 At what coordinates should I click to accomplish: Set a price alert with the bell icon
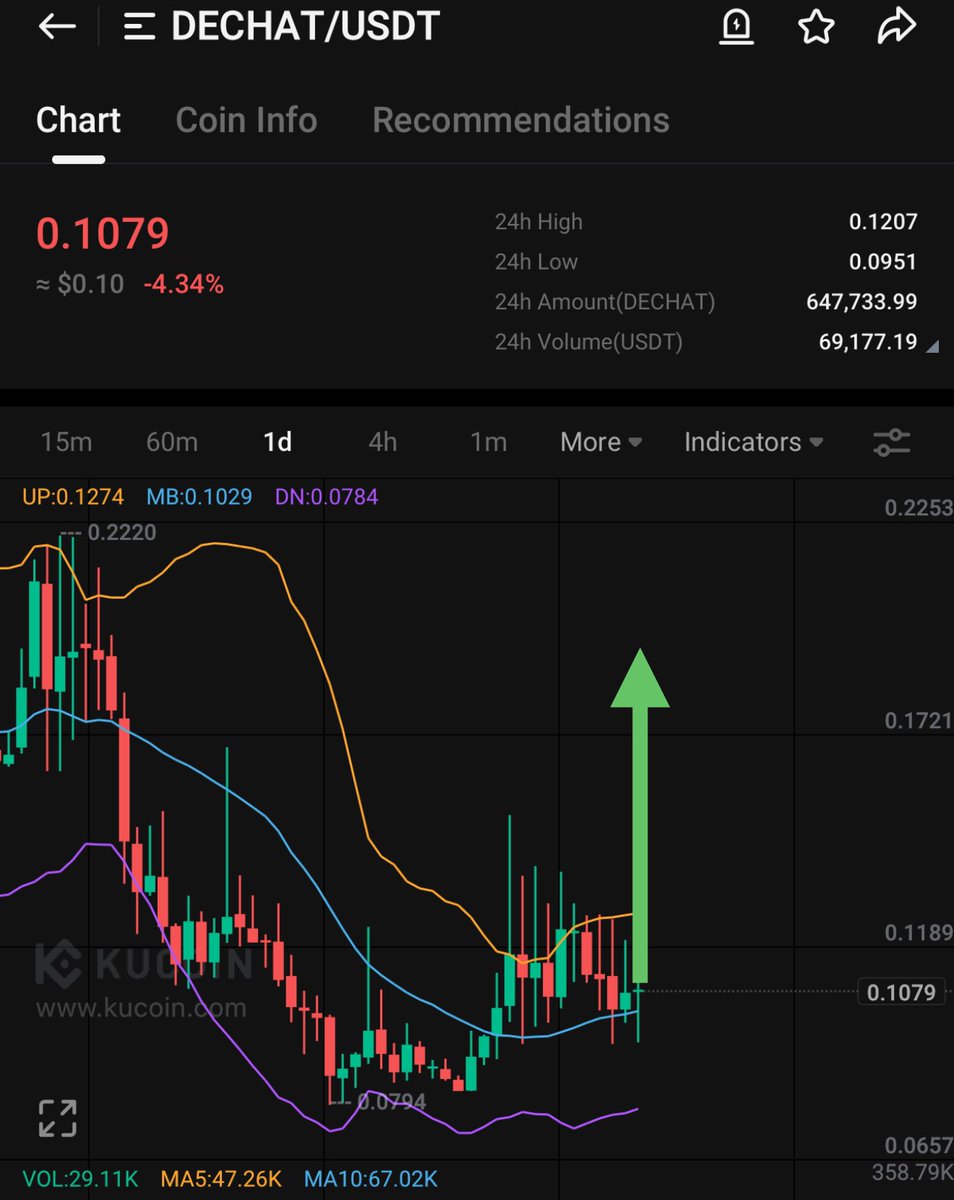[737, 27]
